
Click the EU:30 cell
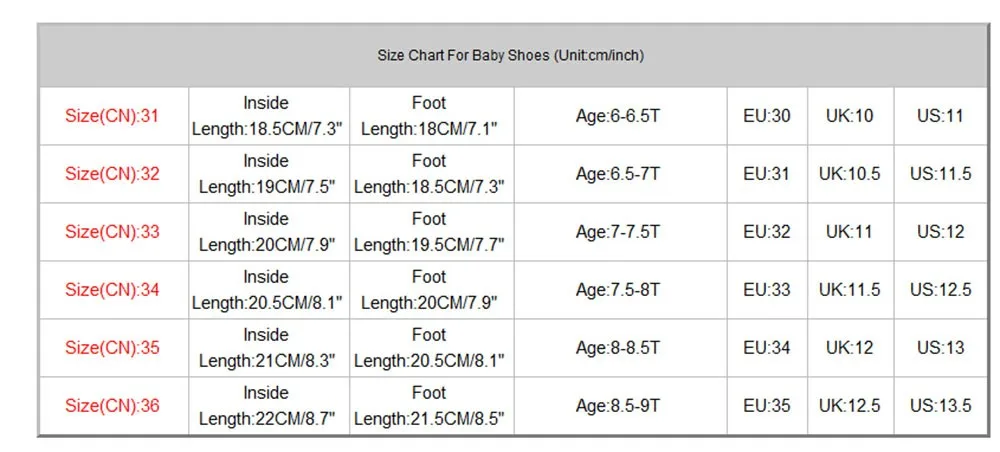(767, 116)
